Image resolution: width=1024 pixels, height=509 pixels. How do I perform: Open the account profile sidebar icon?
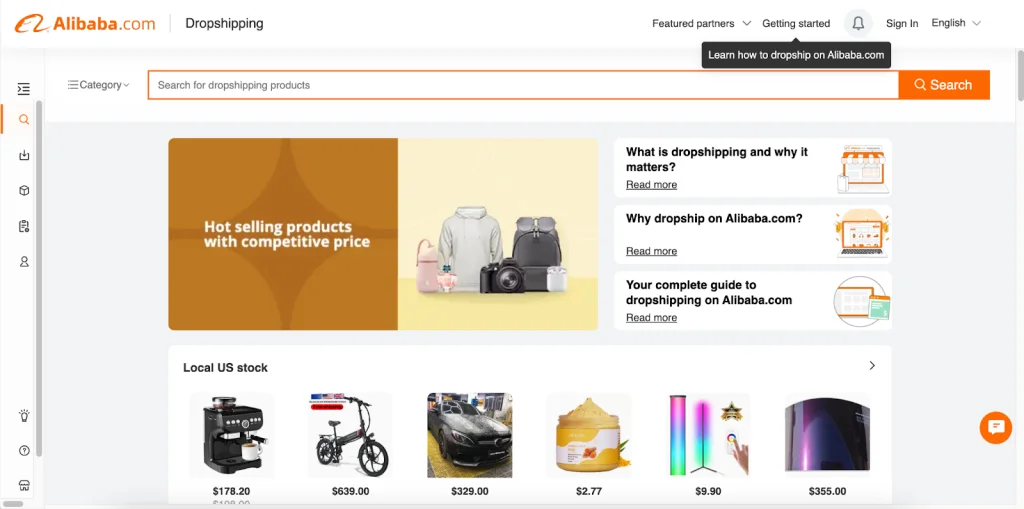[x=24, y=262]
